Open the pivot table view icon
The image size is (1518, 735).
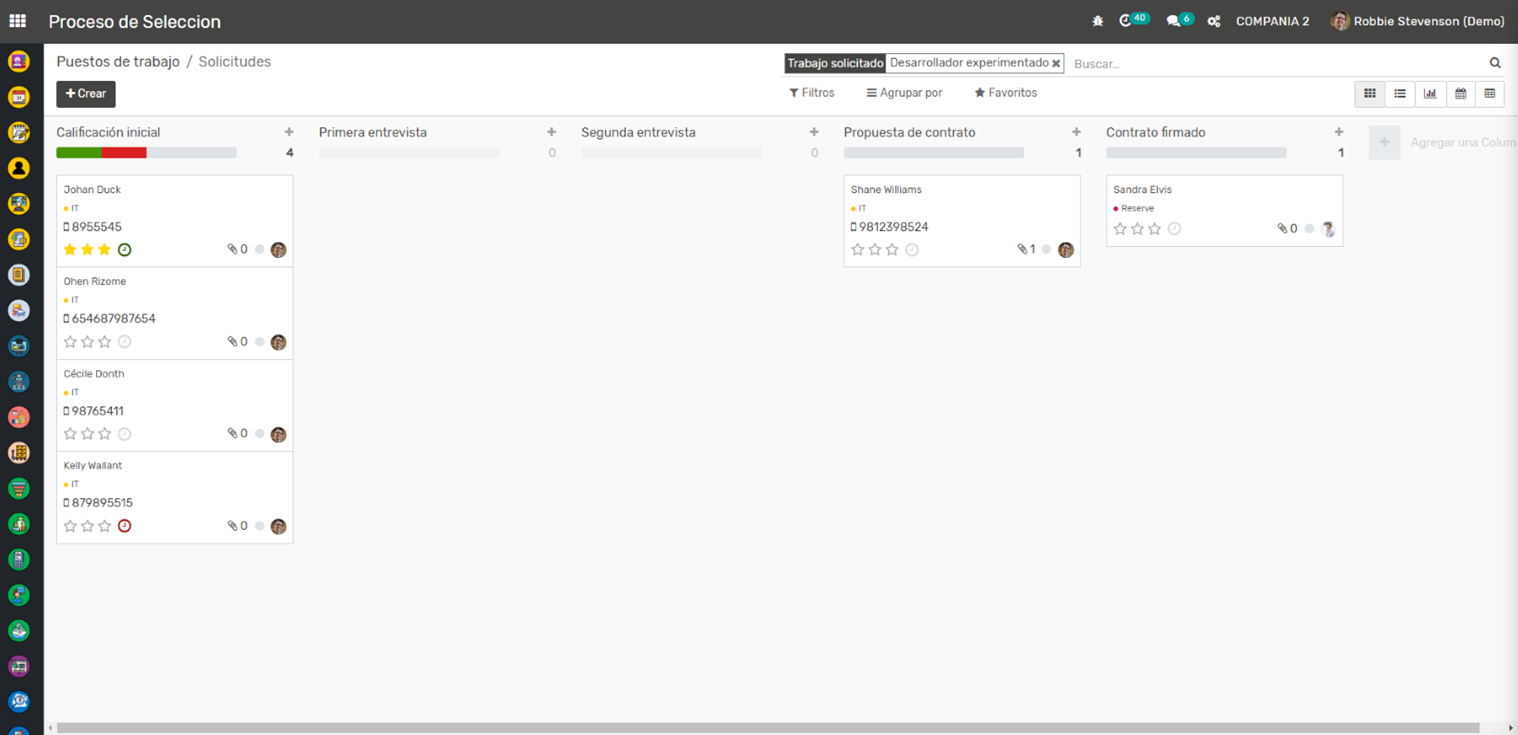pos(1490,94)
